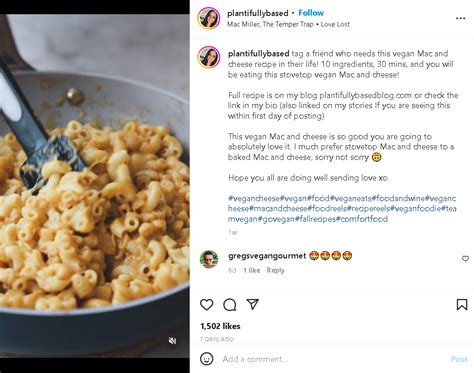The image size is (474, 373).
Task: Open the Mac Miller Love Lost audio link
Action: pyautogui.click(x=288, y=24)
